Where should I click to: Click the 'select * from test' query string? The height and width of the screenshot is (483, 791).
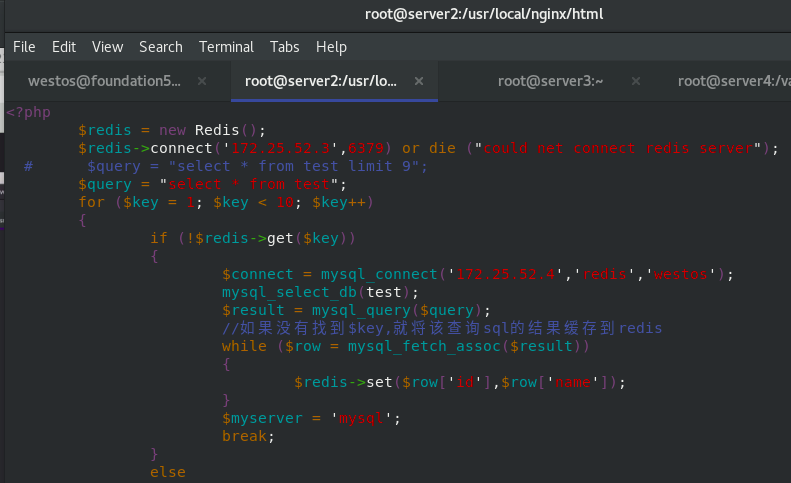[249, 184]
